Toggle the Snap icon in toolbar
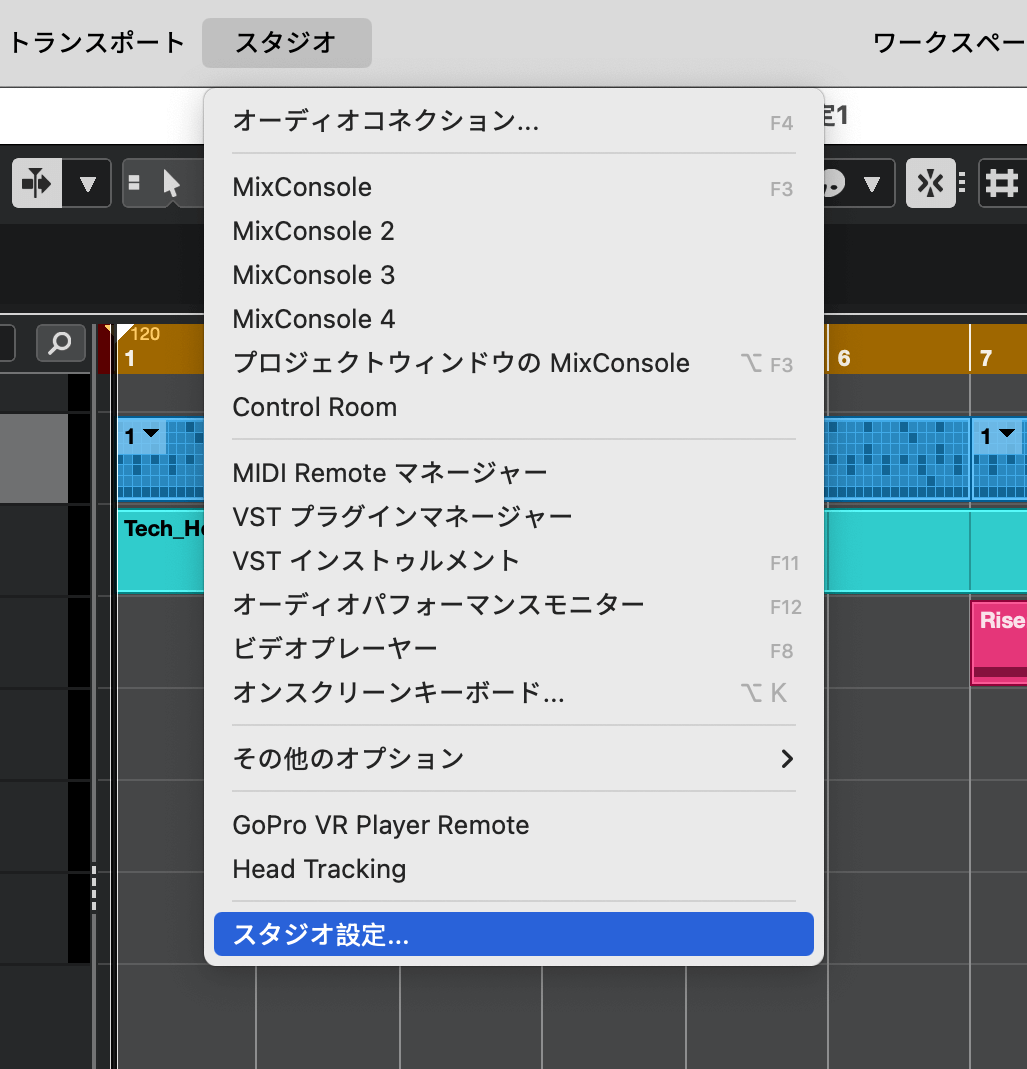 [x=930, y=183]
